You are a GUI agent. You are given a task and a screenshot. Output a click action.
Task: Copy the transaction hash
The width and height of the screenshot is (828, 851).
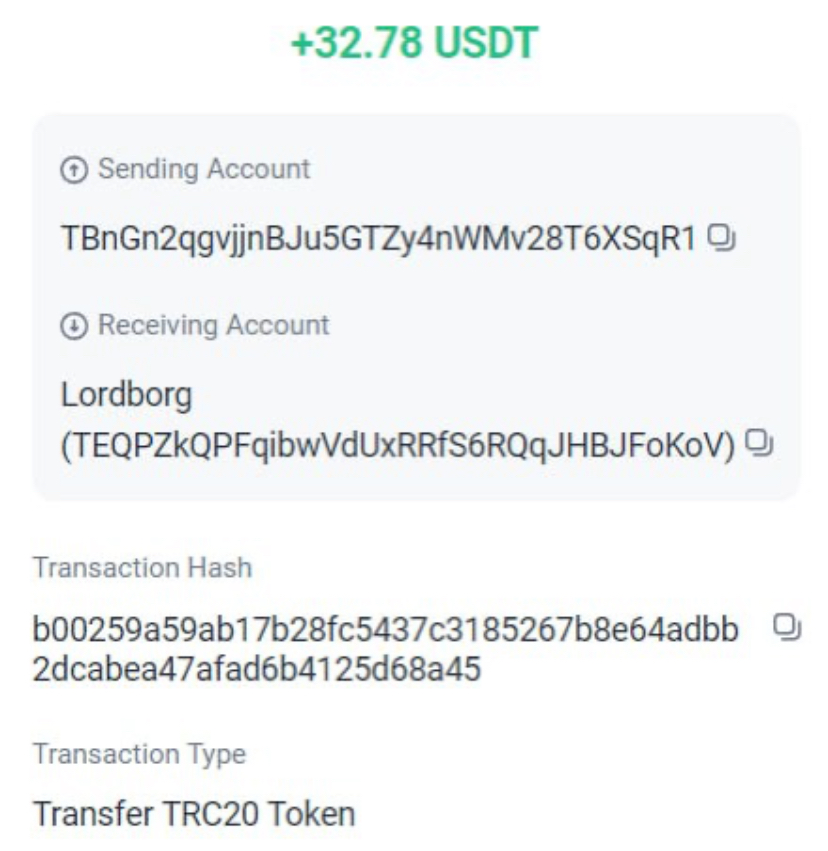pos(787,627)
